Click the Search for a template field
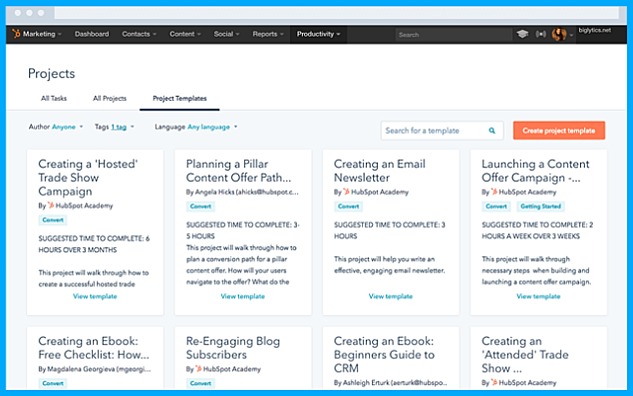 (442, 130)
